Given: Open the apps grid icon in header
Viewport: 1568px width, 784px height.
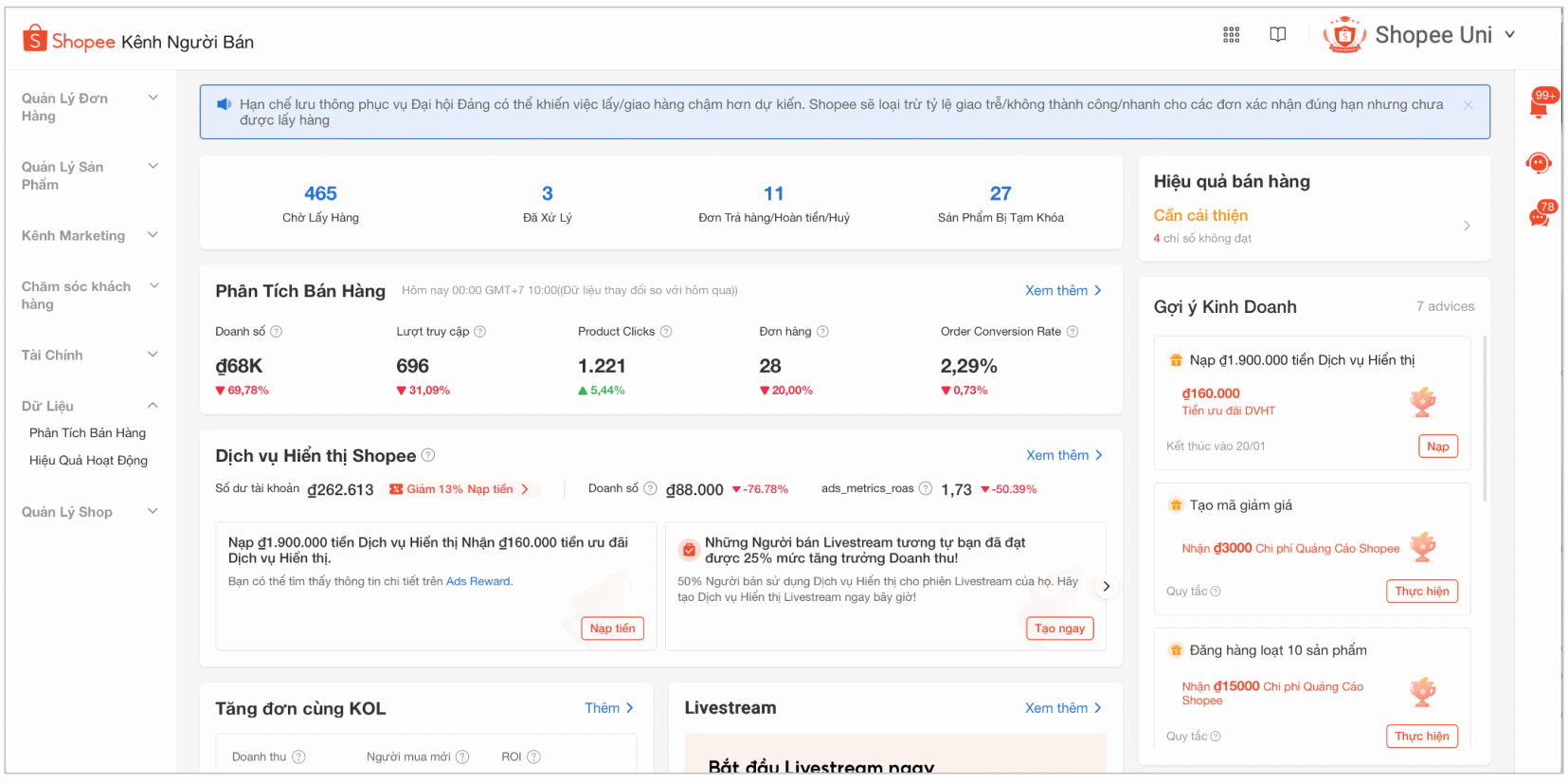Looking at the screenshot, I should pos(1231,35).
